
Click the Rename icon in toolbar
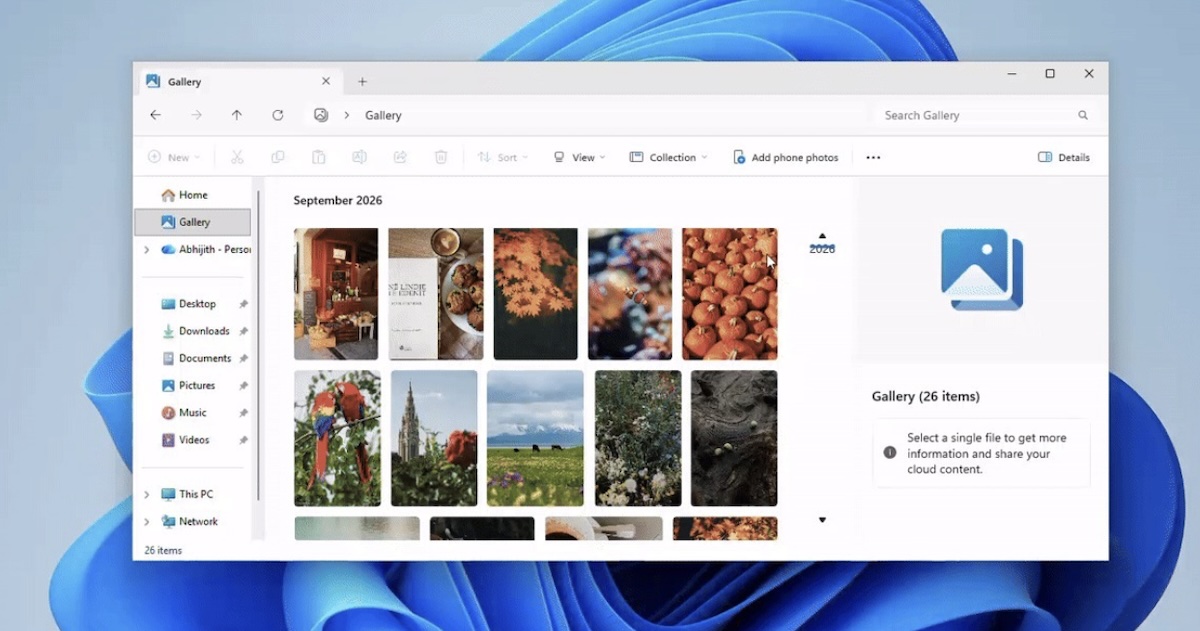359,157
